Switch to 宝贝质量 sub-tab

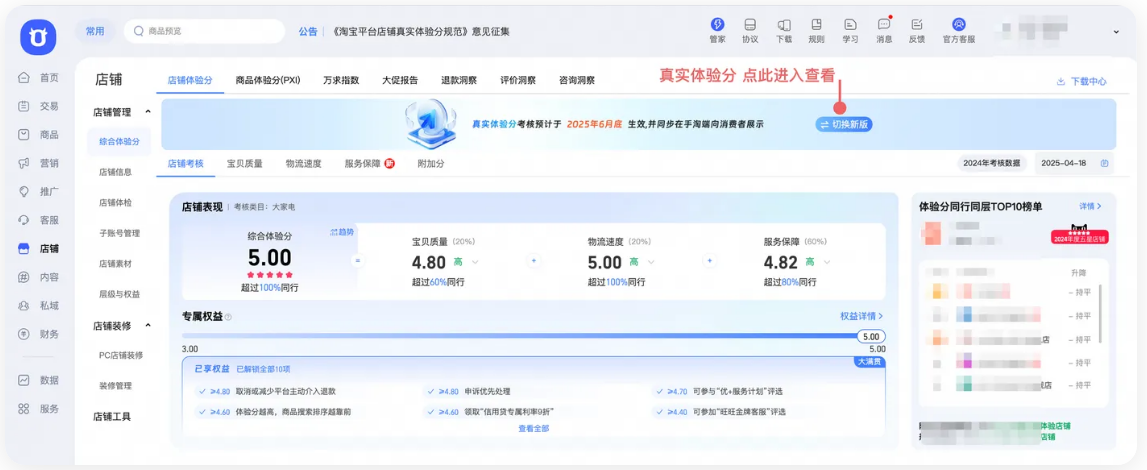click(x=245, y=164)
